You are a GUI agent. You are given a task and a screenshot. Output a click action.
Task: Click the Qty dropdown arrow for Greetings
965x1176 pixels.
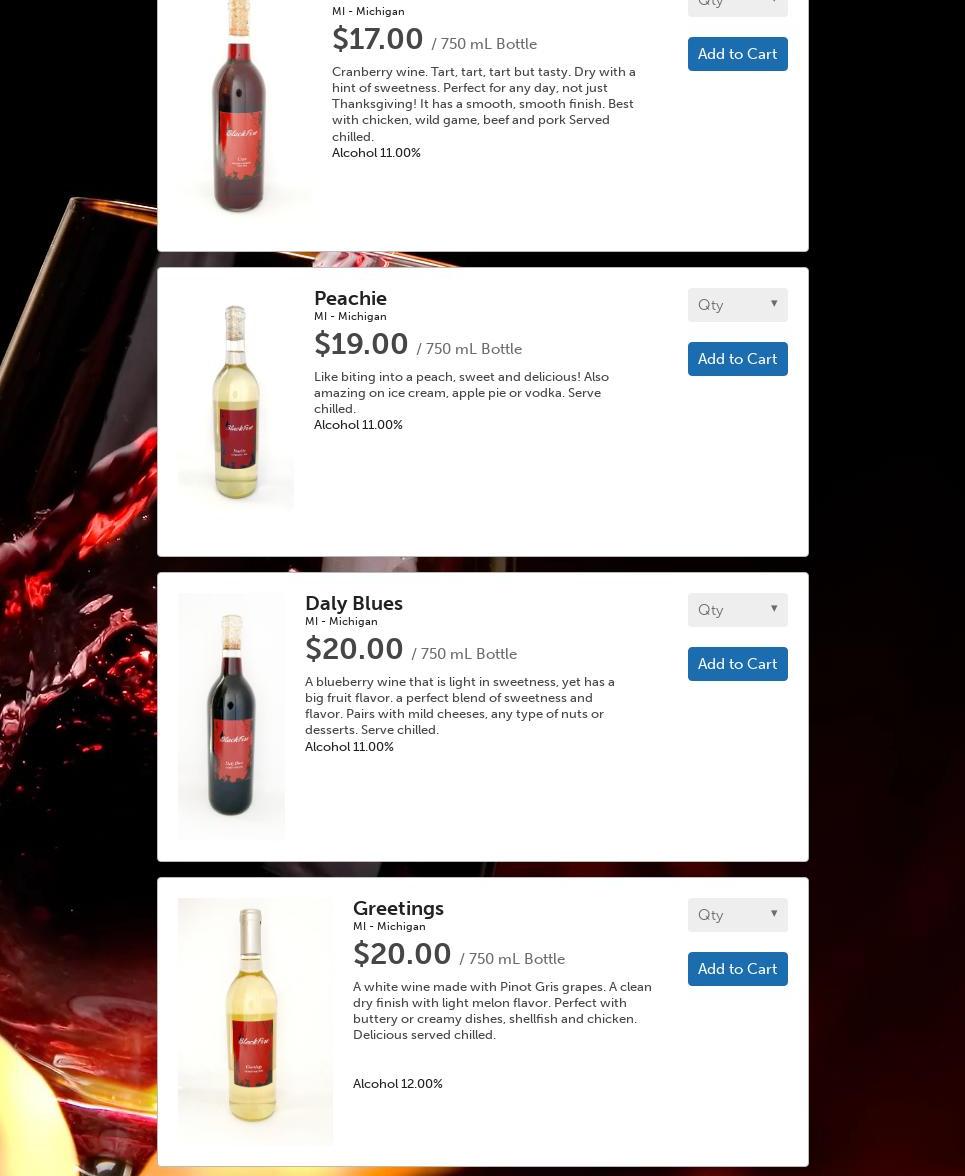(x=774, y=914)
